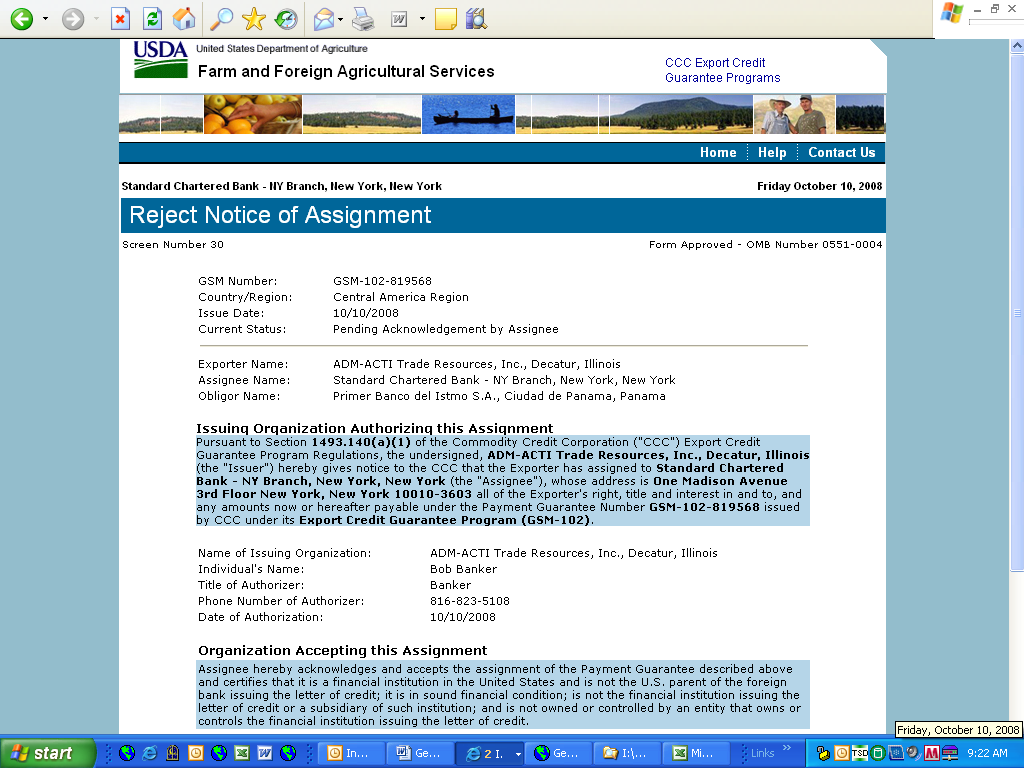Launch Excel from the Quick Launch bar
The height and width of the screenshot is (768, 1024).
[242, 753]
